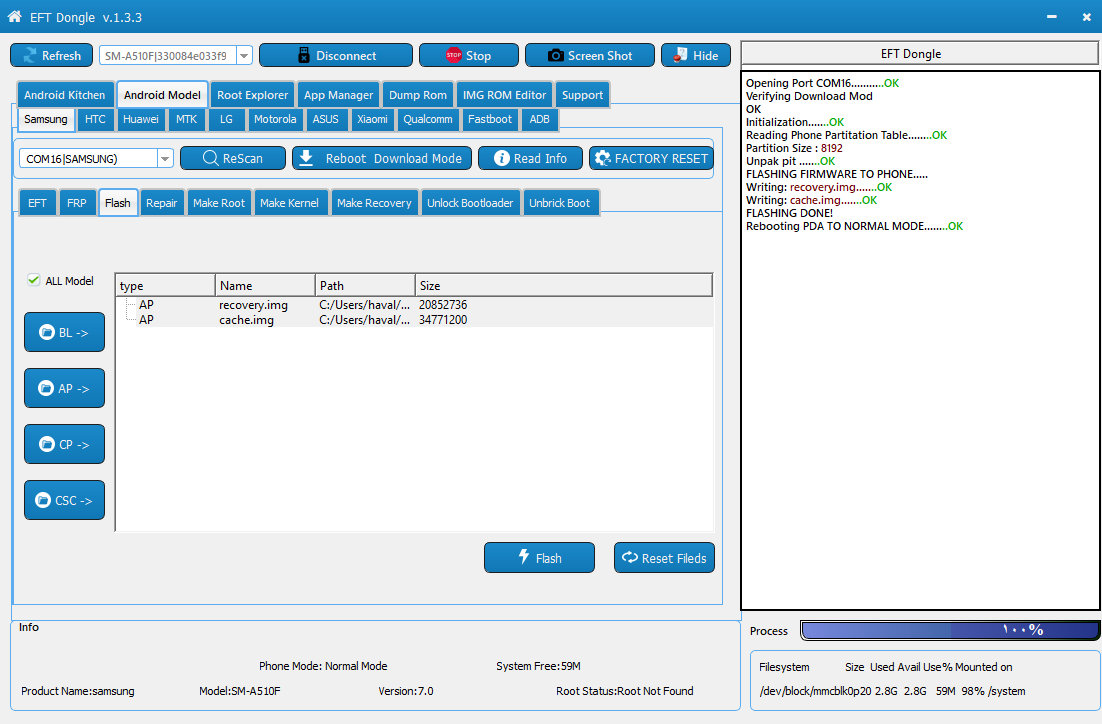Viewport: 1102px width, 724px height.
Task: Click the home icon in title bar
Action: coord(14,16)
